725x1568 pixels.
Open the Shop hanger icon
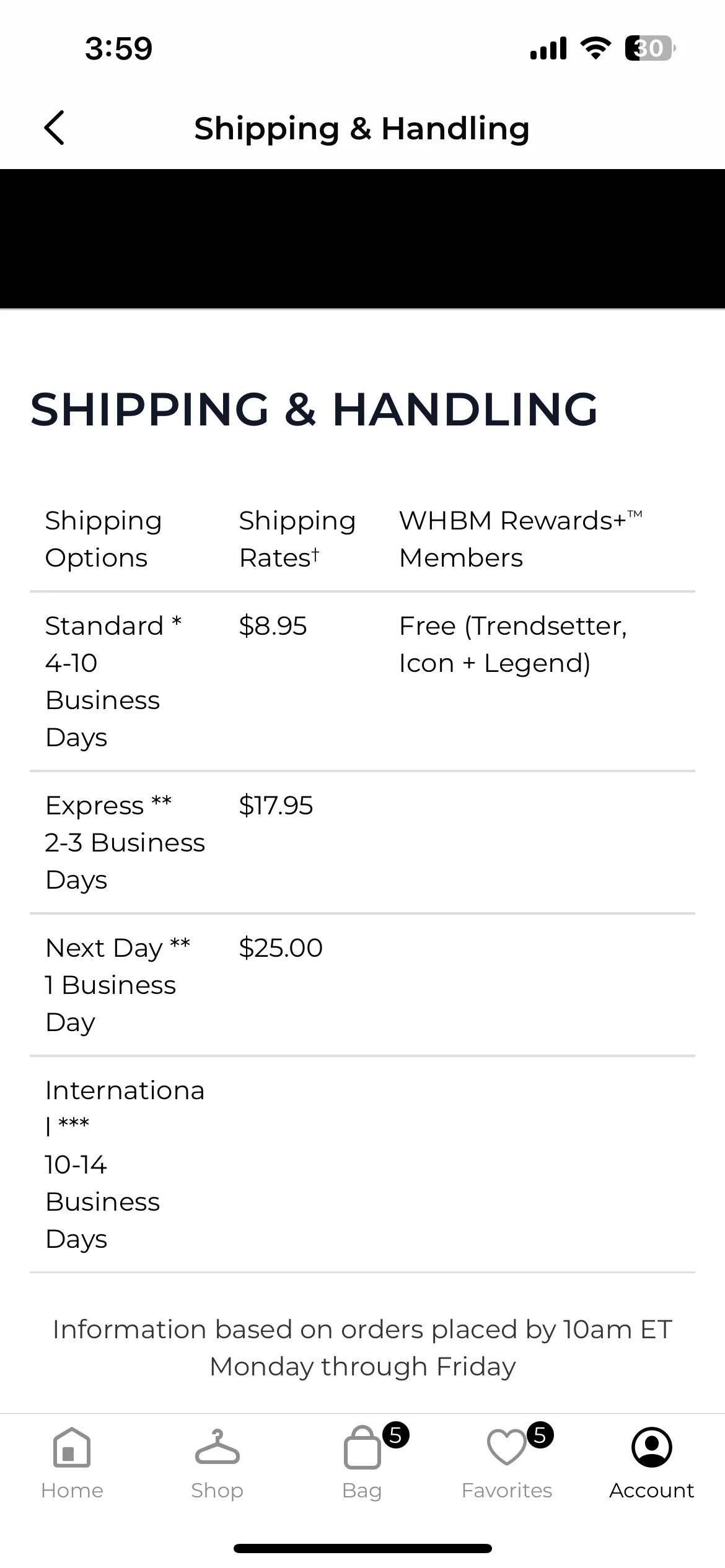point(217,1448)
